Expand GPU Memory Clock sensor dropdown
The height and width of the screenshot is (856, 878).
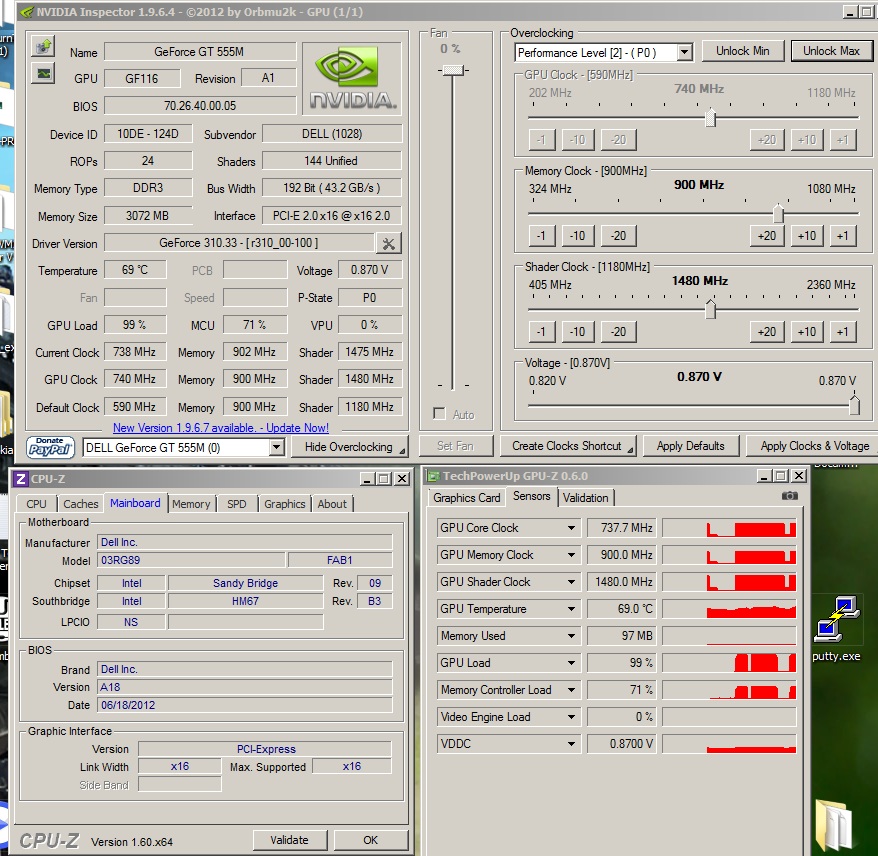571,555
